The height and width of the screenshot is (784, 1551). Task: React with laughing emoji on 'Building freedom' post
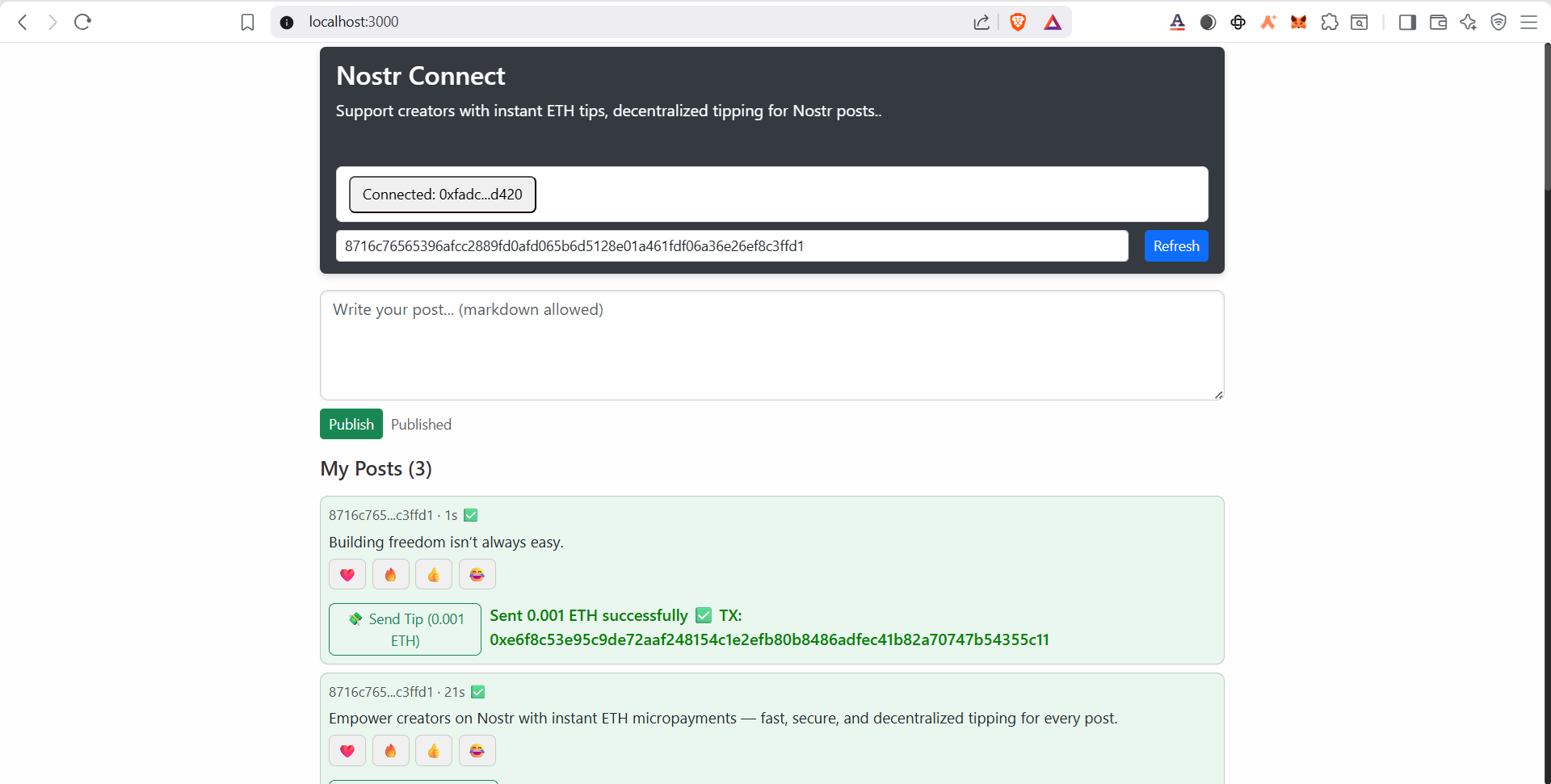point(477,574)
